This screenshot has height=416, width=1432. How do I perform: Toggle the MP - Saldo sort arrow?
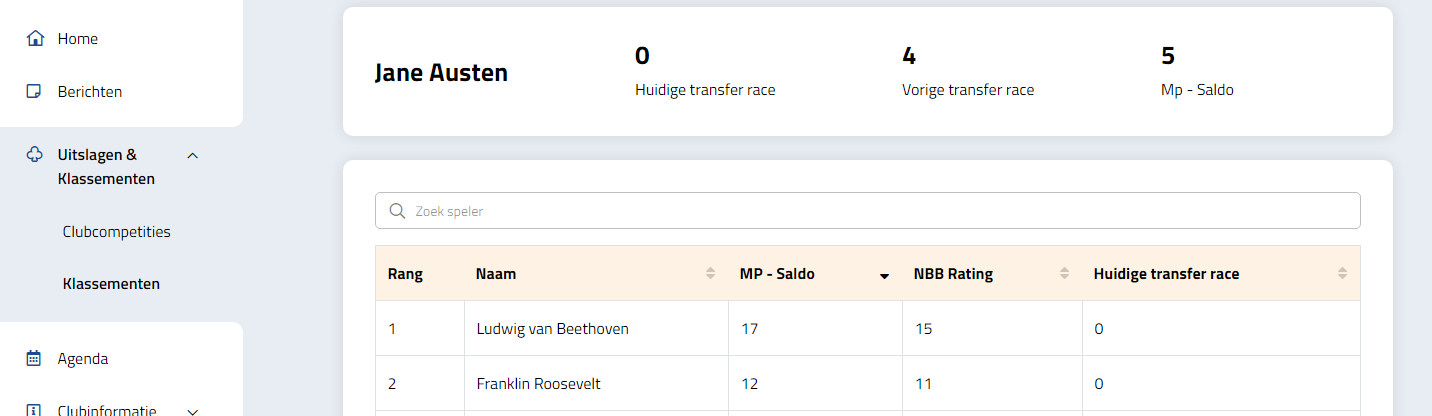(884, 275)
